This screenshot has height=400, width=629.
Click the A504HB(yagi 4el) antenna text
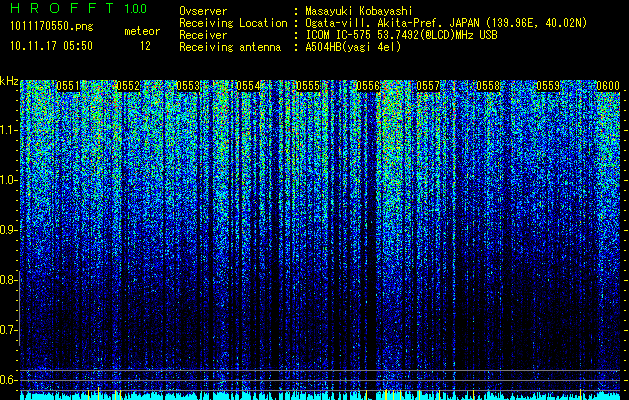tap(353, 47)
